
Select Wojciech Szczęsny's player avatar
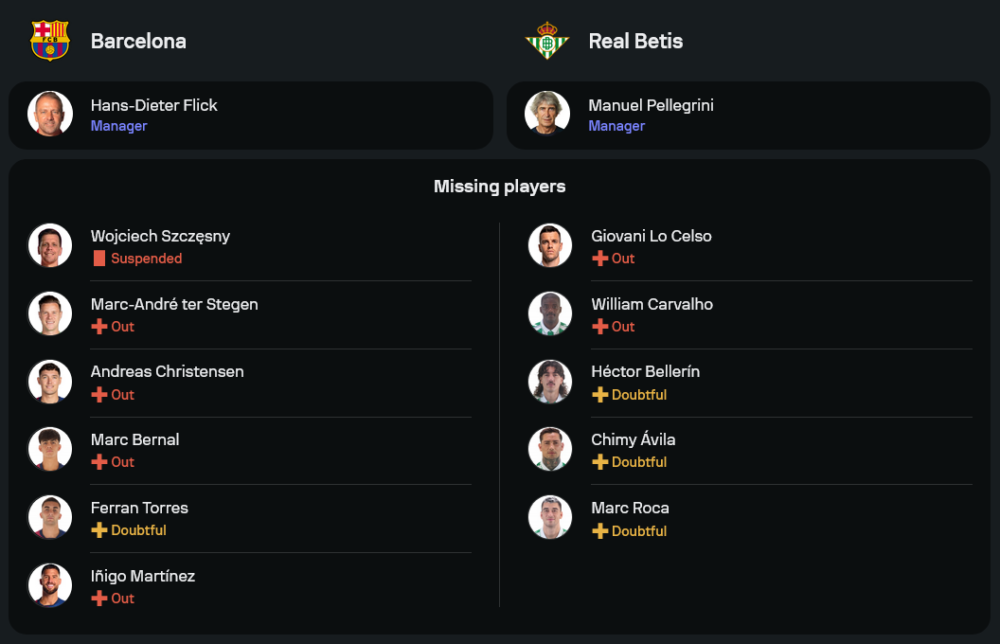coord(50,245)
